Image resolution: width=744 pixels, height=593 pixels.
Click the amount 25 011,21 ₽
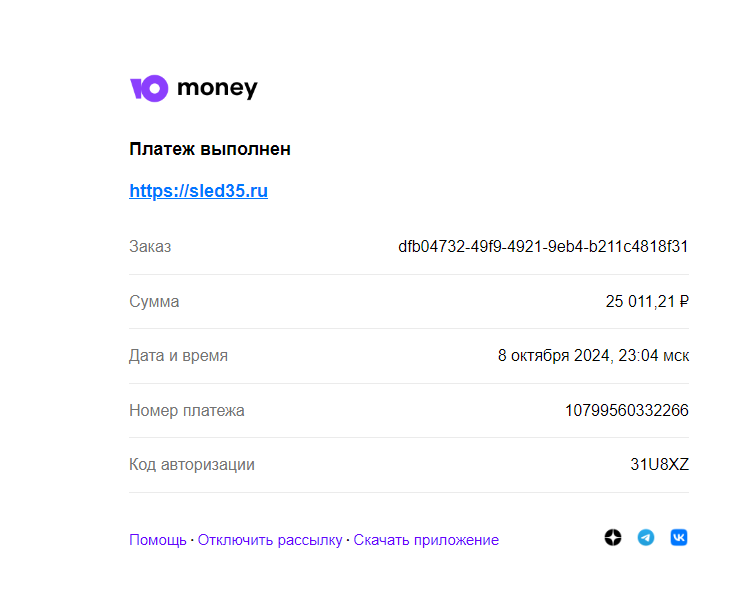(x=646, y=301)
